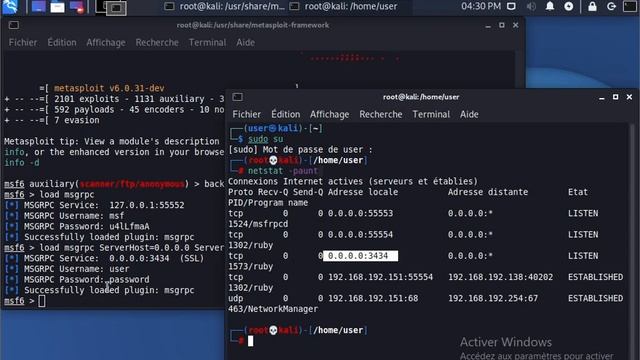Maximize the root@kali: /home/user window
The width and height of the screenshot is (640, 360).
[x=616, y=97]
